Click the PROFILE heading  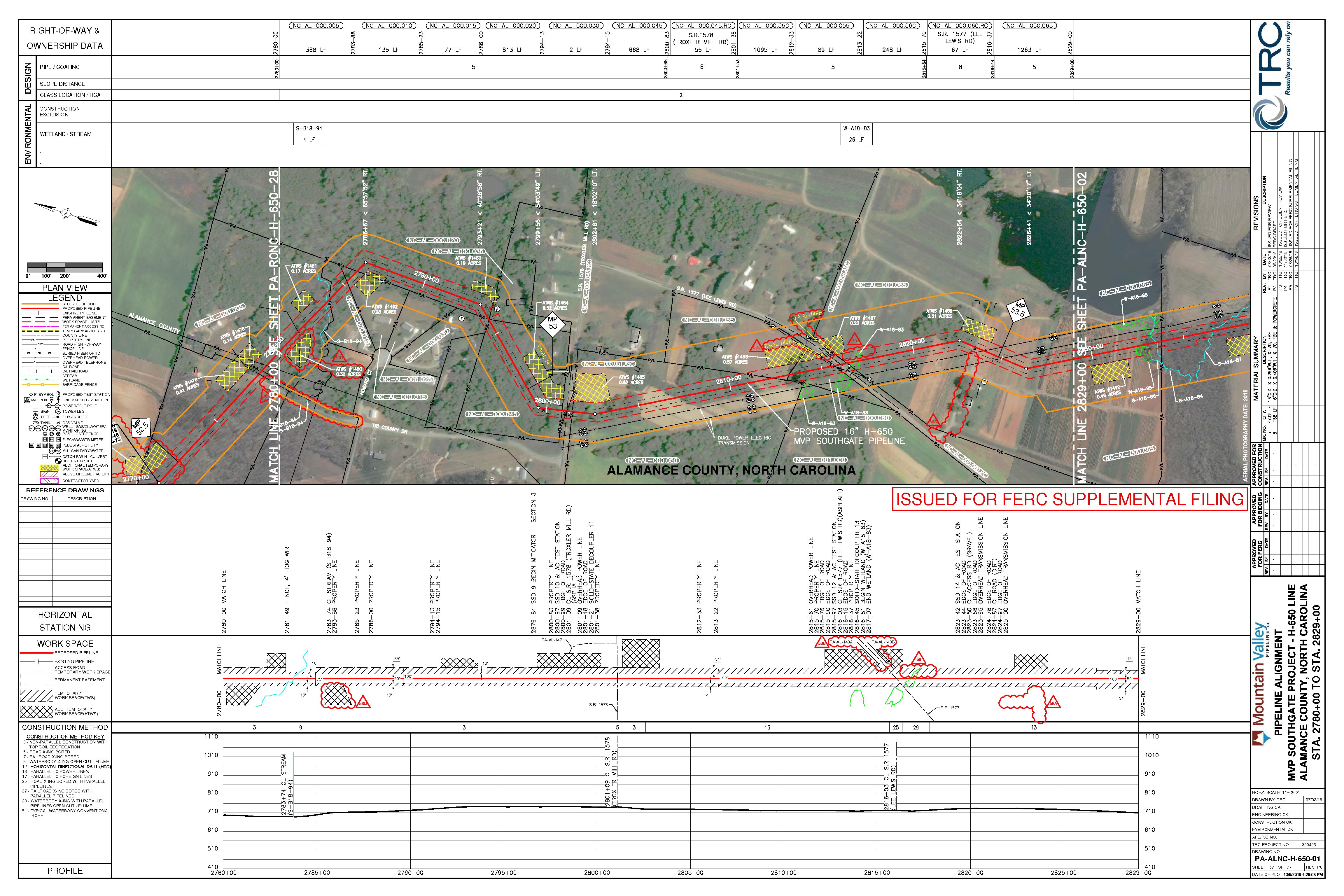pos(64,871)
